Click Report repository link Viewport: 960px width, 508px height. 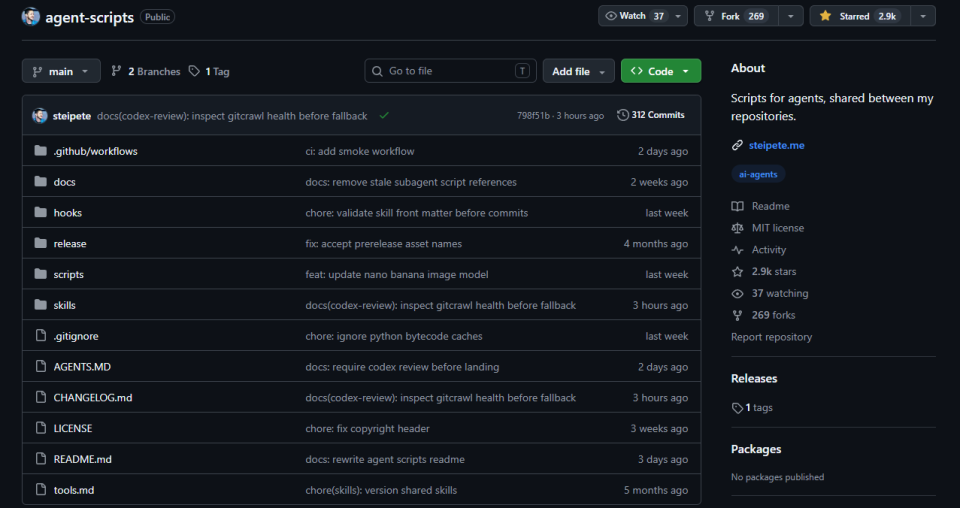click(x=771, y=337)
